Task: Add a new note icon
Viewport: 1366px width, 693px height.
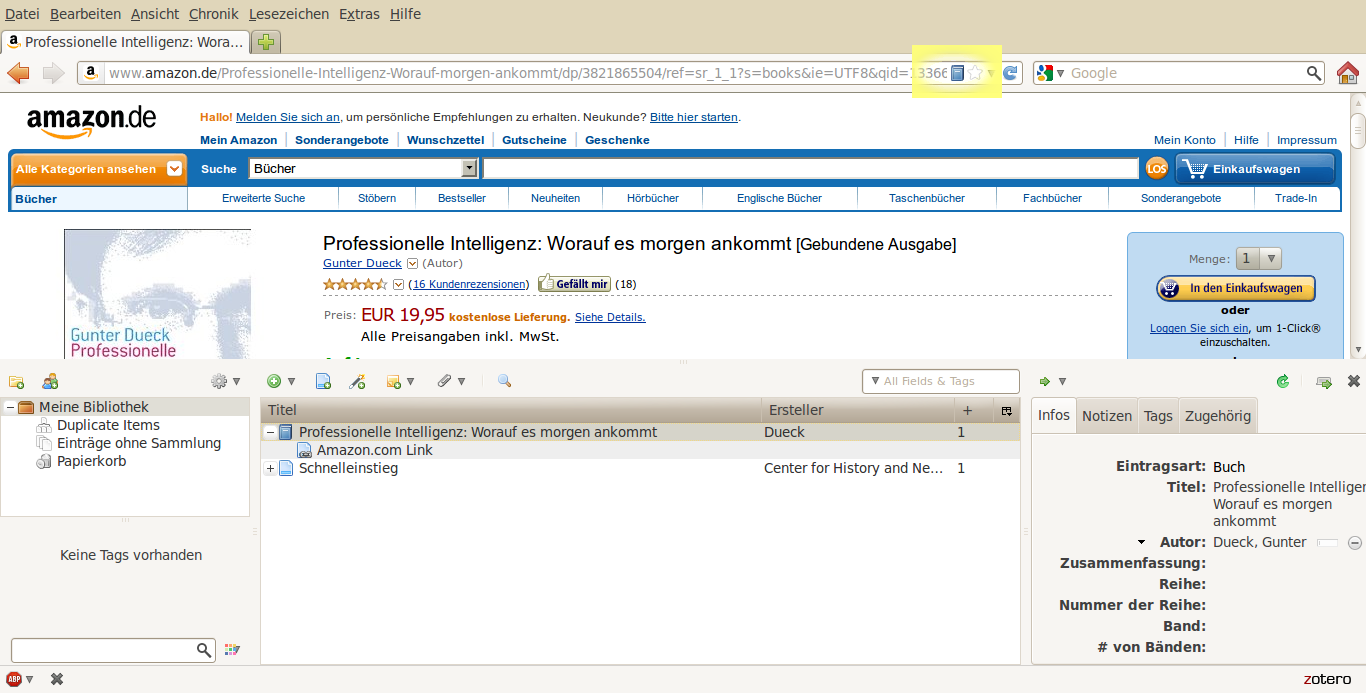Action: tap(400, 381)
